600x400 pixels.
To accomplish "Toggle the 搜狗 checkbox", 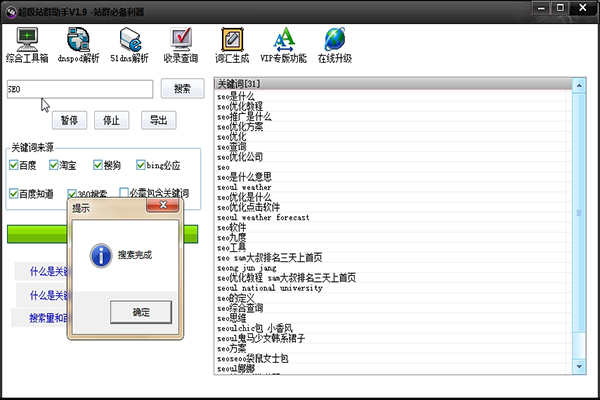I will click(98, 165).
